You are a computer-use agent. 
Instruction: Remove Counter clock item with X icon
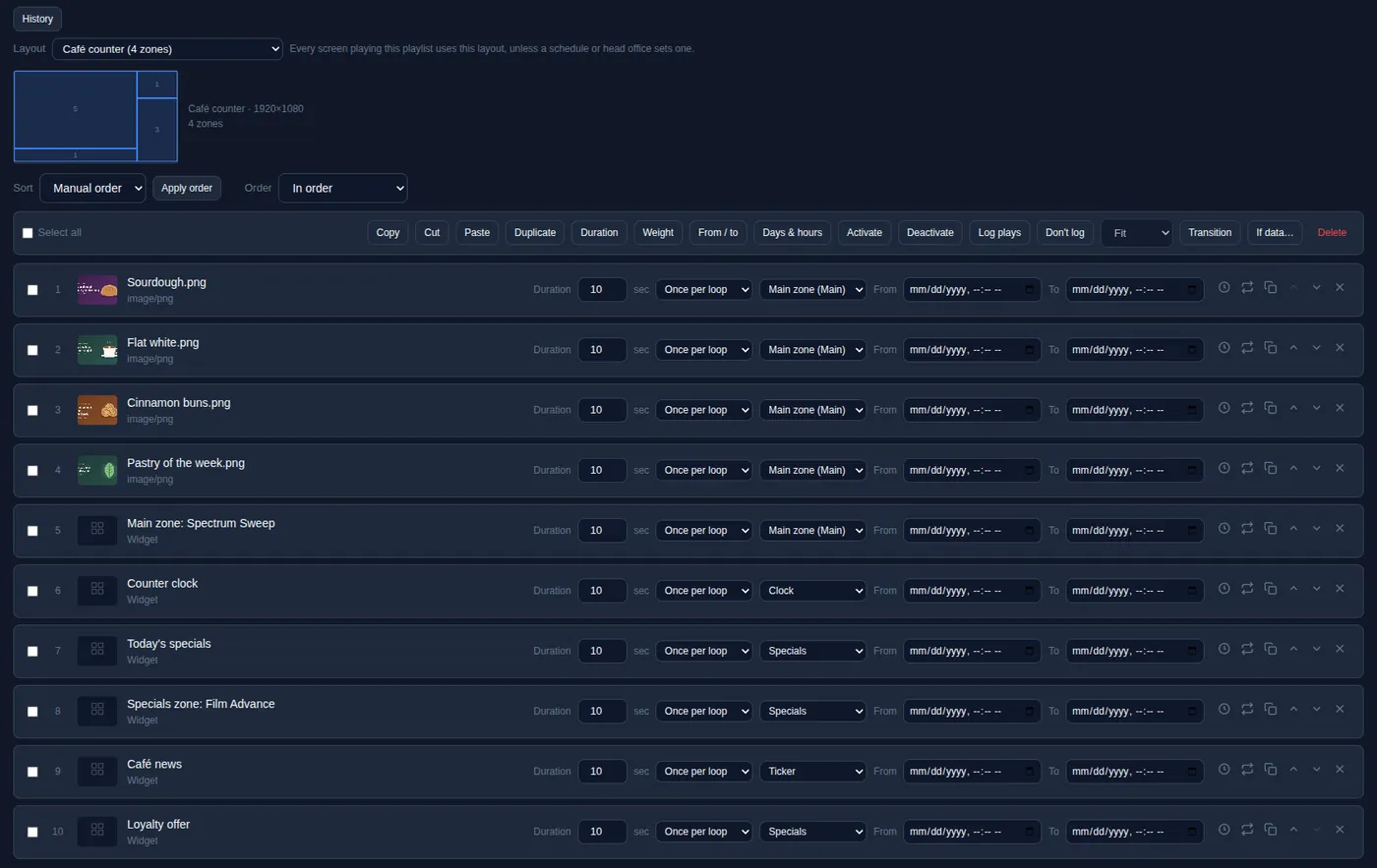[1340, 588]
